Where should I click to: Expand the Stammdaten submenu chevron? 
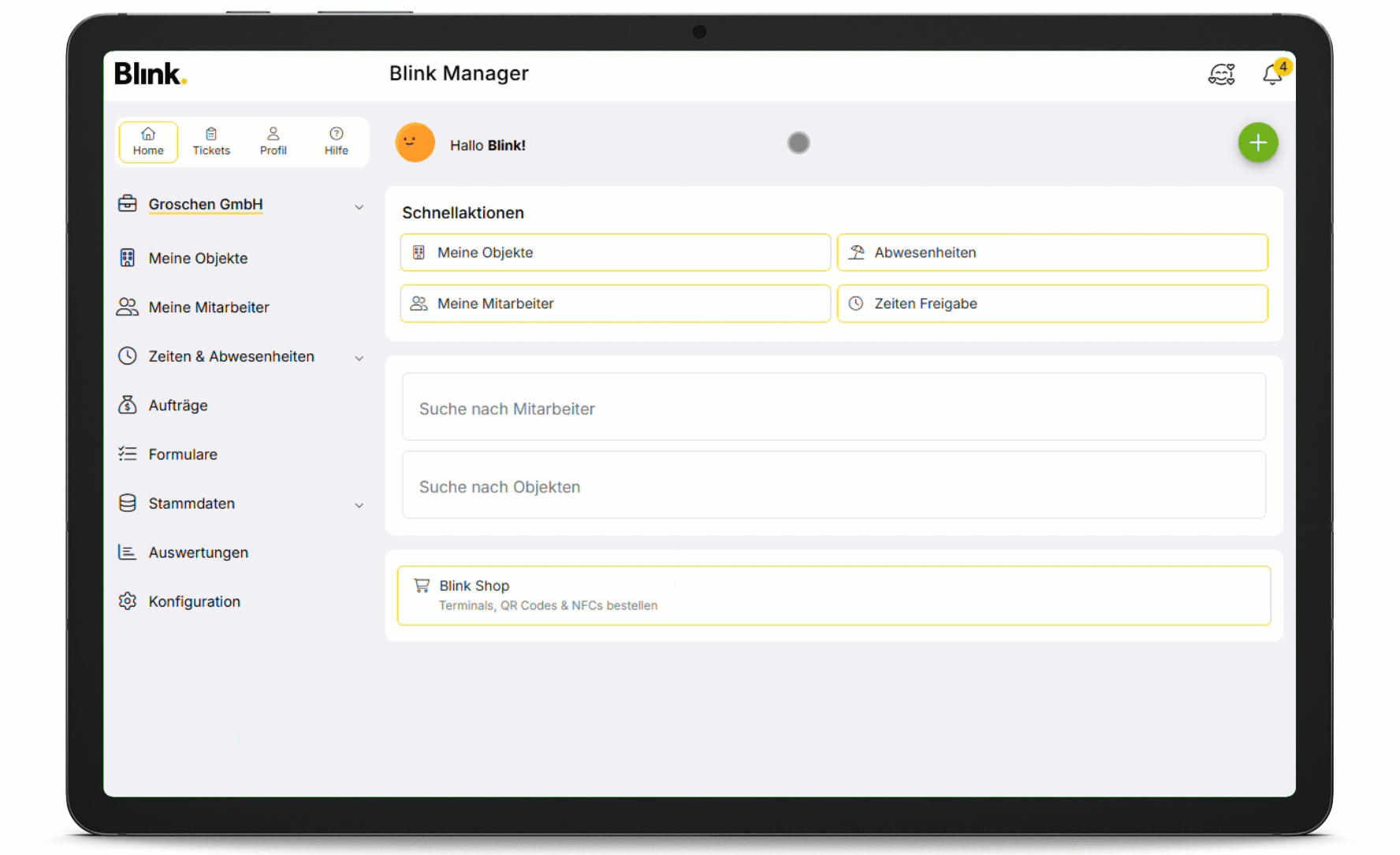[x=359, y=505]
